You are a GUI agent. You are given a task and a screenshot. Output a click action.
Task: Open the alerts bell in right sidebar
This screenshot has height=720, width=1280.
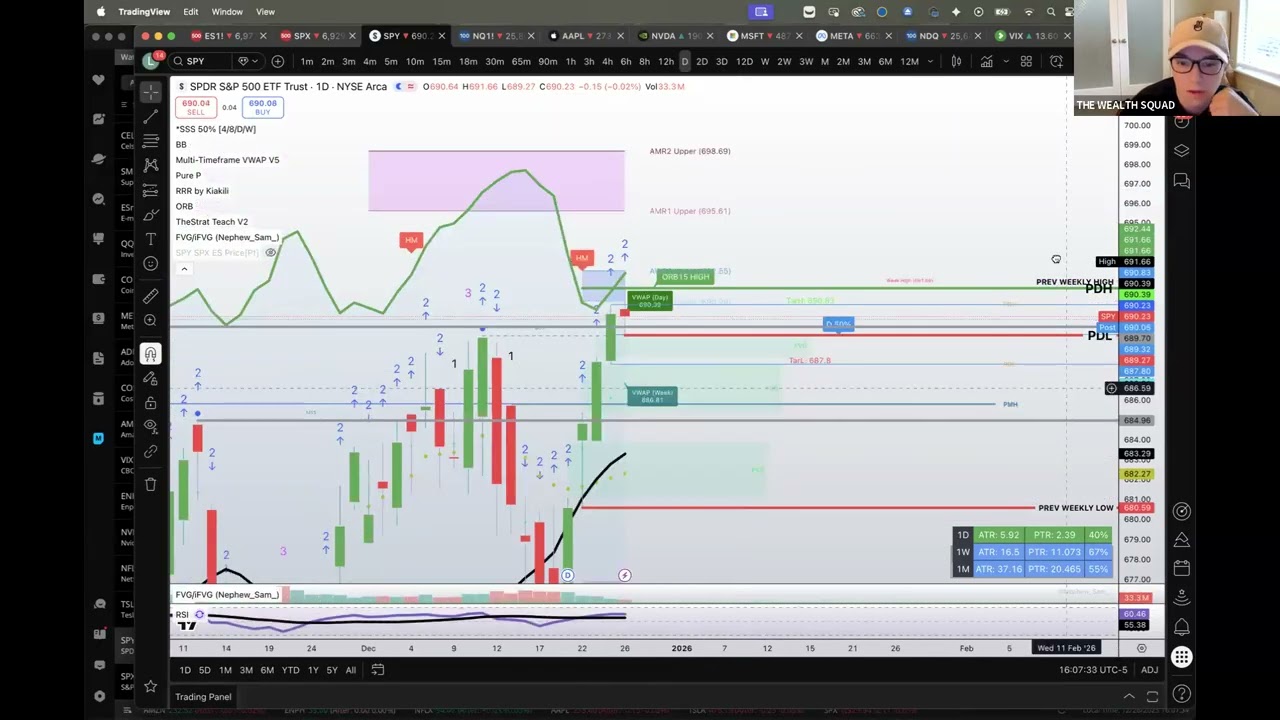click(x=1181, y=626)
